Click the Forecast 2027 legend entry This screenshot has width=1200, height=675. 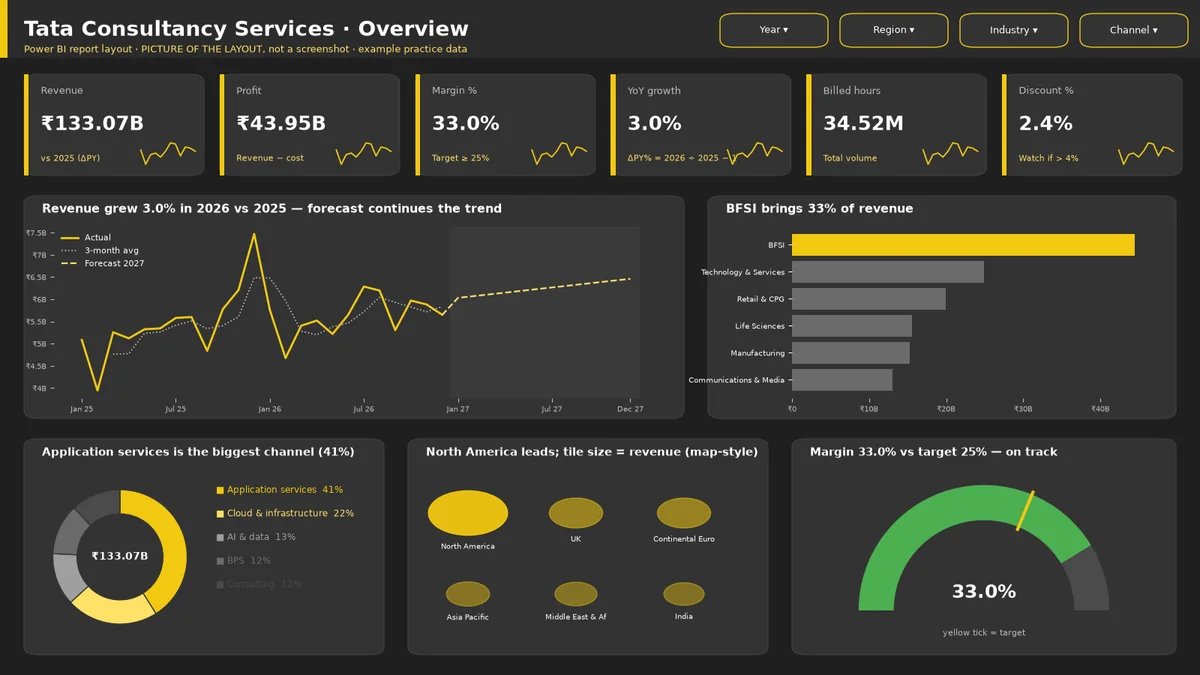coord(103,263)
